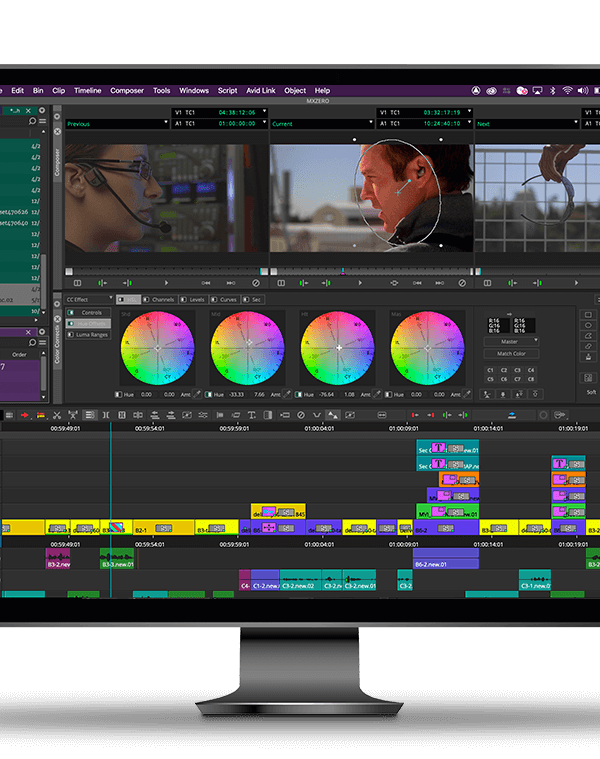
Task: Select the C4 color bucket
Action: point(531,370)
